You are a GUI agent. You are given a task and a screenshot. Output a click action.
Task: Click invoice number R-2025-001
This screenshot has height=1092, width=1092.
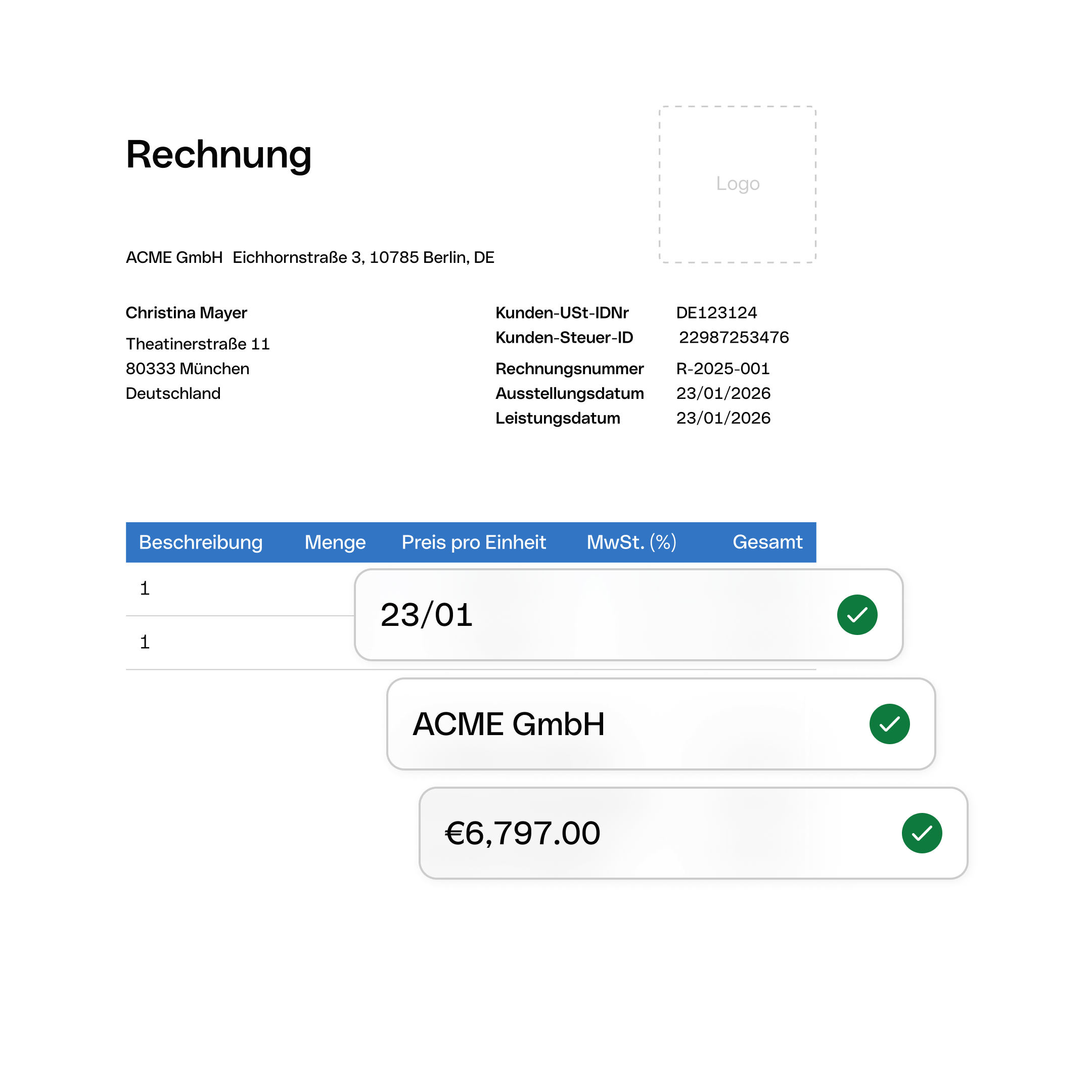(x=723, y=369)
